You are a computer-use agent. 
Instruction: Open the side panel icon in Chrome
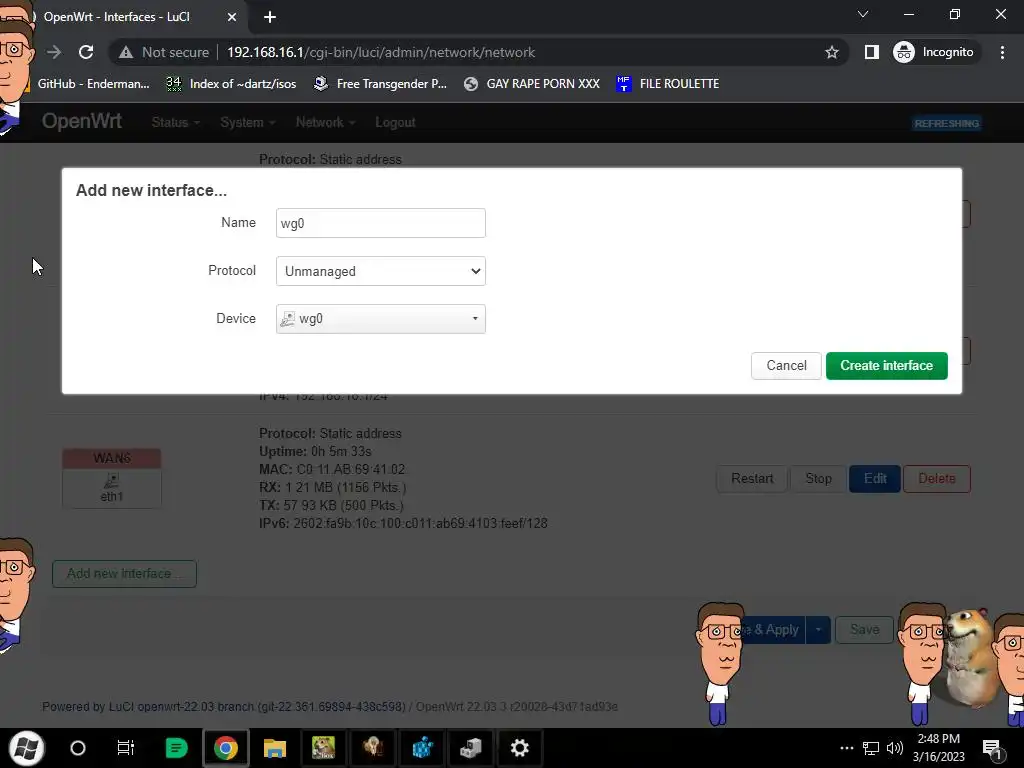click(x=871, y=52)
